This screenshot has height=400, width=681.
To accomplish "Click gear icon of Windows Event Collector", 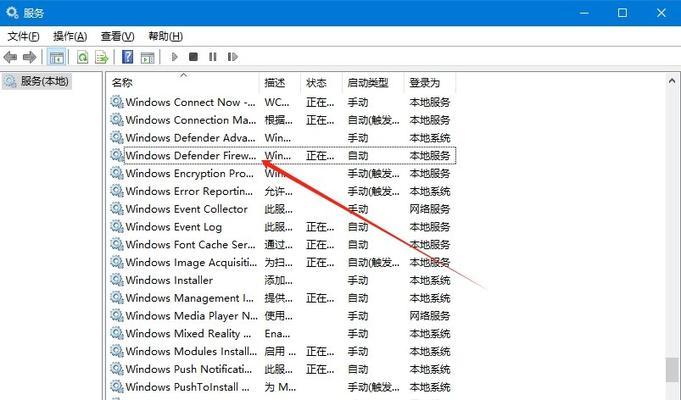I will click(117, 208).
